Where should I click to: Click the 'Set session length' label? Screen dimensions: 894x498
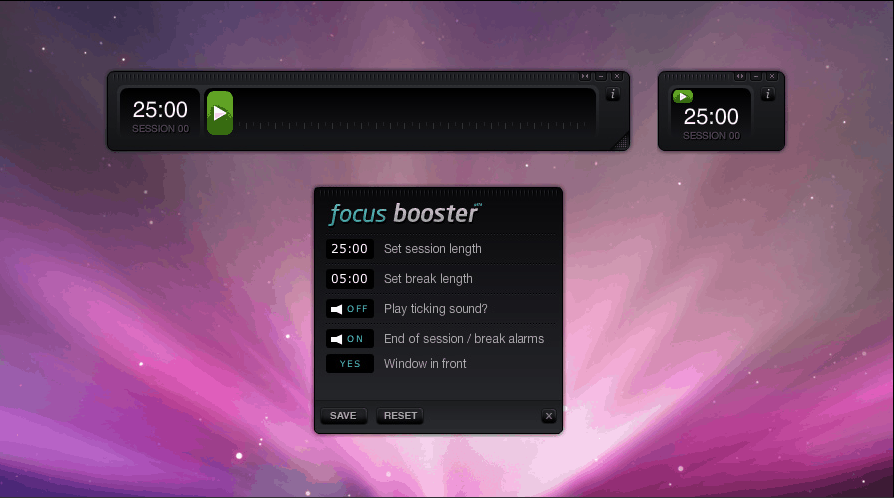coord(433,249)
